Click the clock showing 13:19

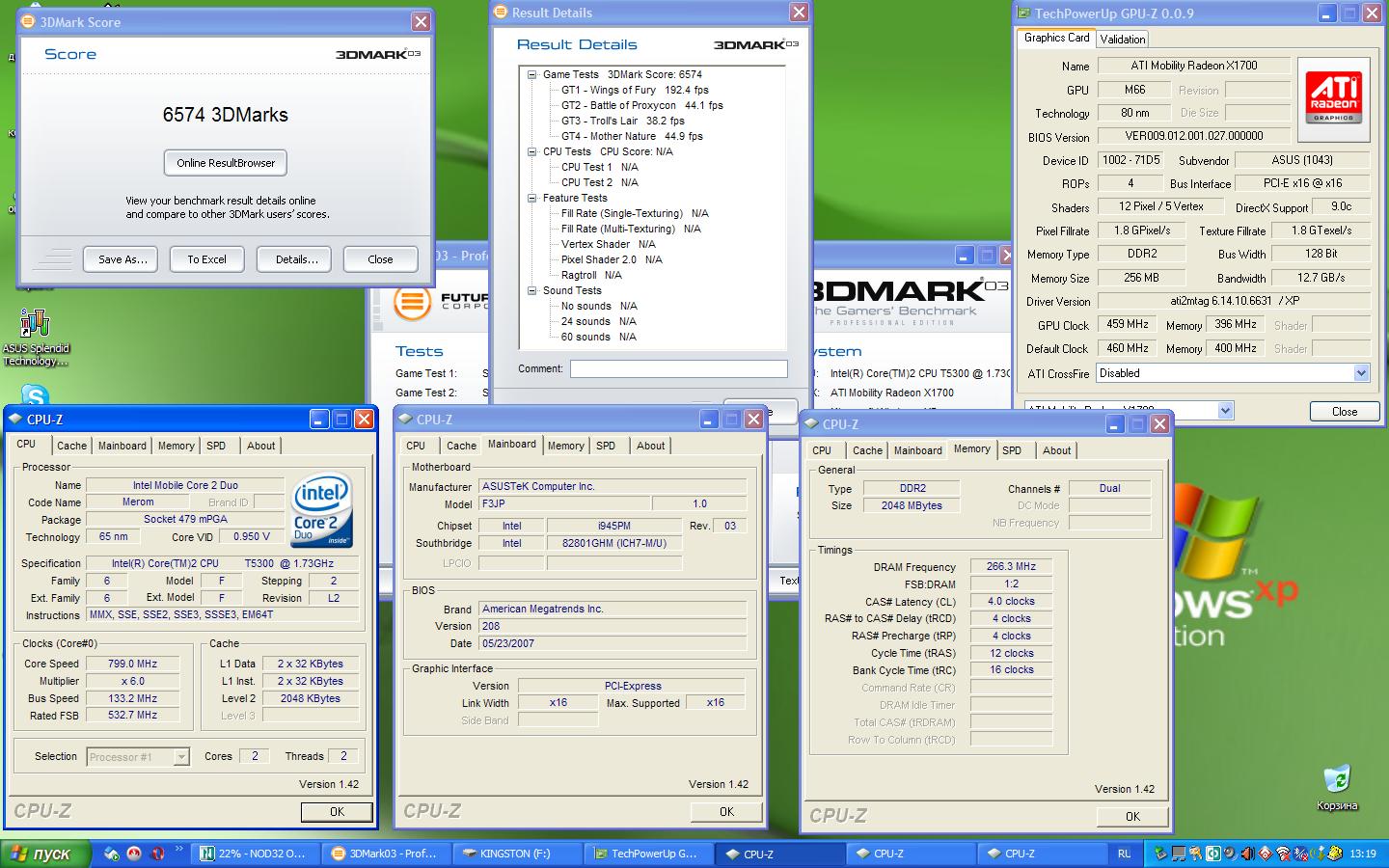click(1363, 854)
